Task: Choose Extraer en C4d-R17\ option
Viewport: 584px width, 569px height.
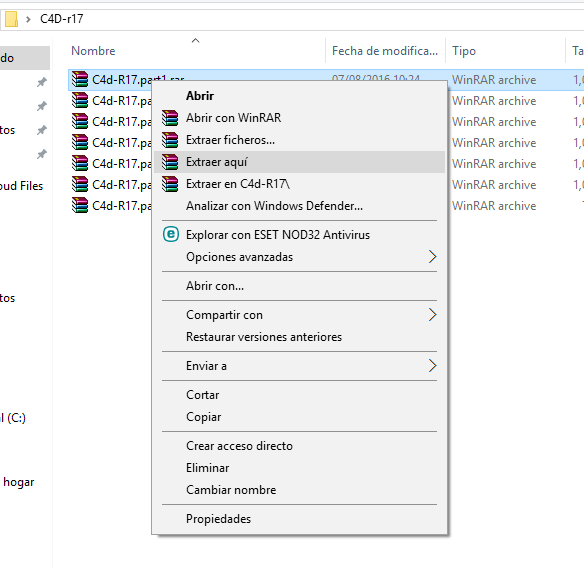Action: [x=299, y=184]
